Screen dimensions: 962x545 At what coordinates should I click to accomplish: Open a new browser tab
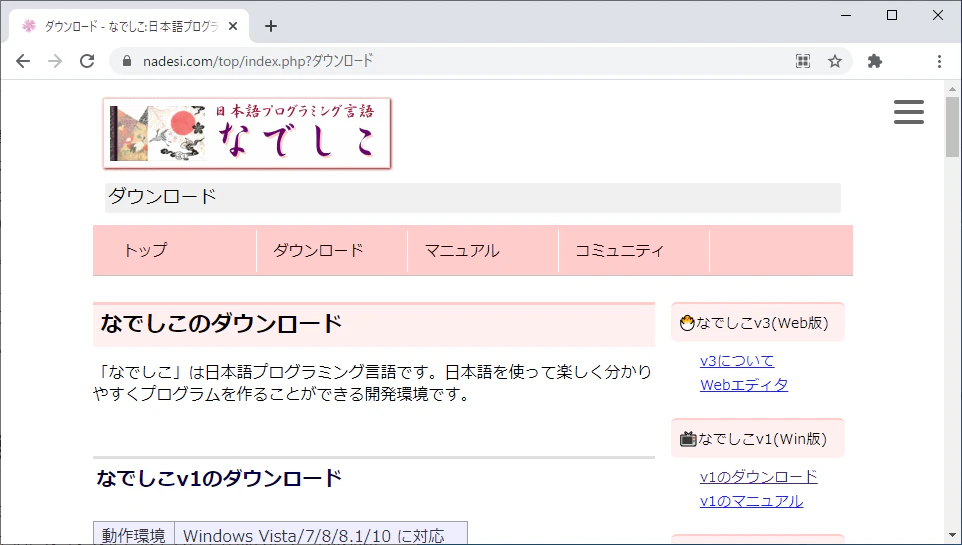point(271,26)
